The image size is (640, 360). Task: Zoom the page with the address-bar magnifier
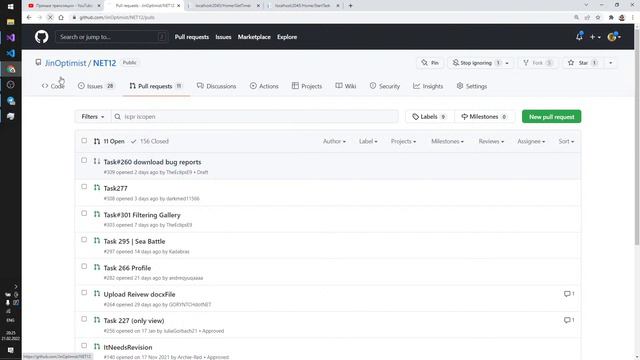tap(576, 18)
